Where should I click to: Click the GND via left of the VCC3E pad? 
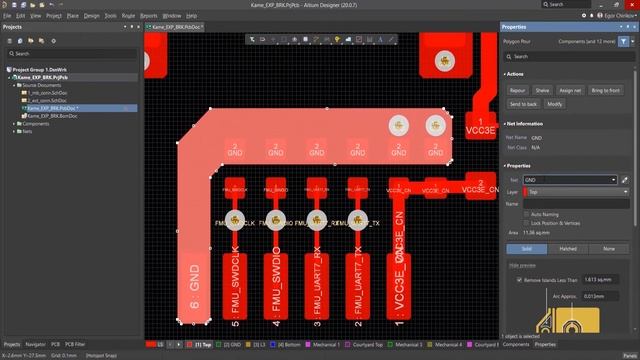coord(436,125)
